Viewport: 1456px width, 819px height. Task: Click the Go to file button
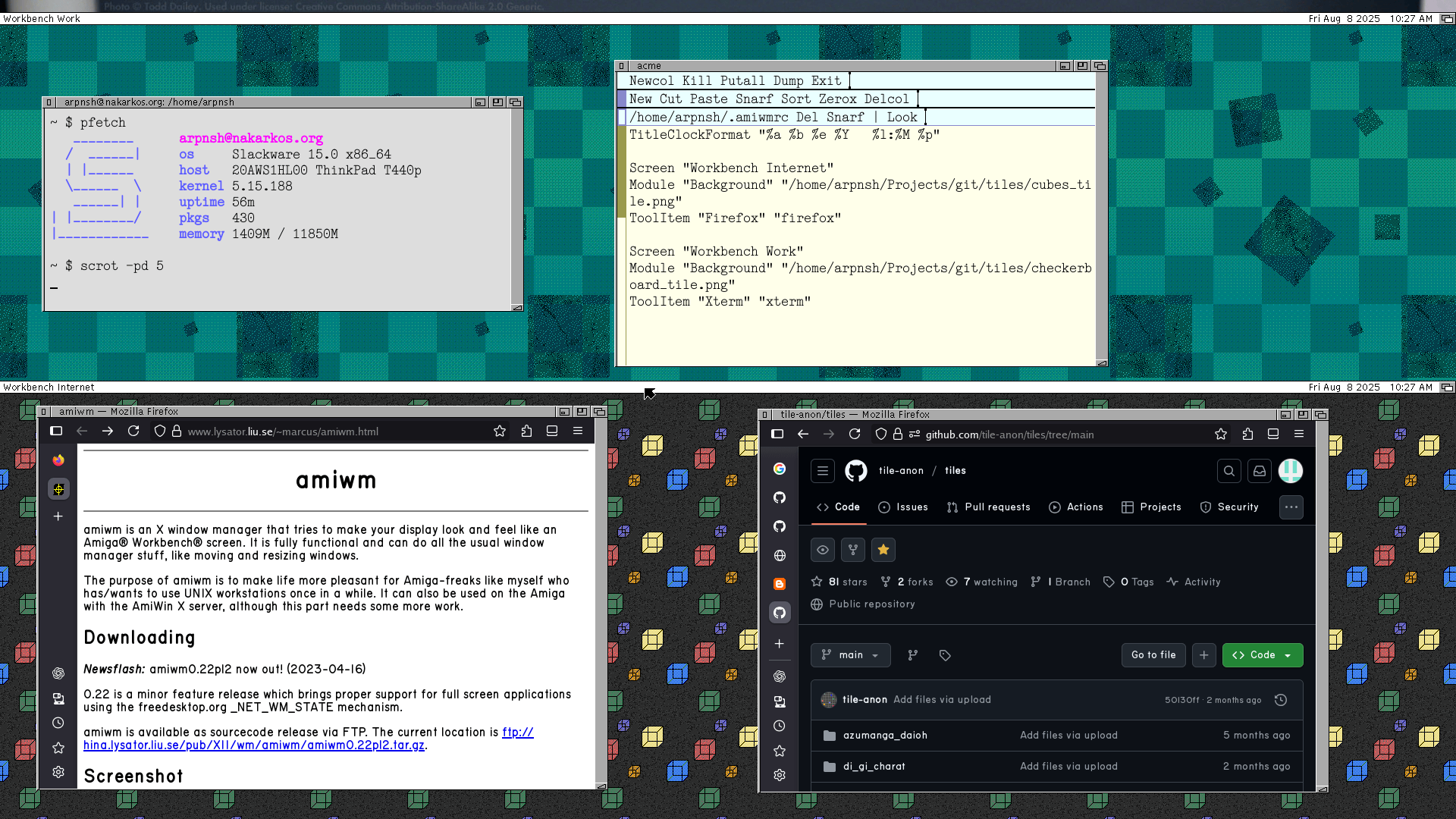(1153, 655)
